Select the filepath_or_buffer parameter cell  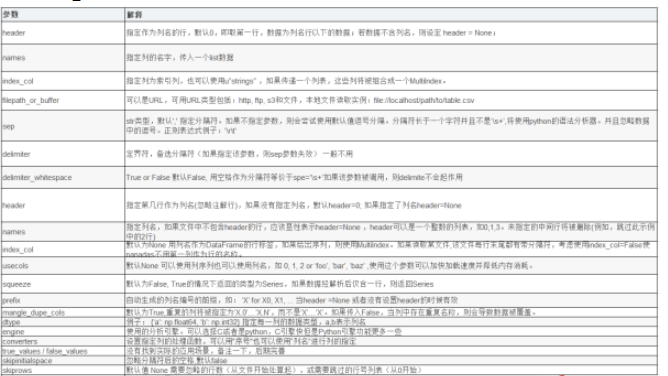pos(63,100)
